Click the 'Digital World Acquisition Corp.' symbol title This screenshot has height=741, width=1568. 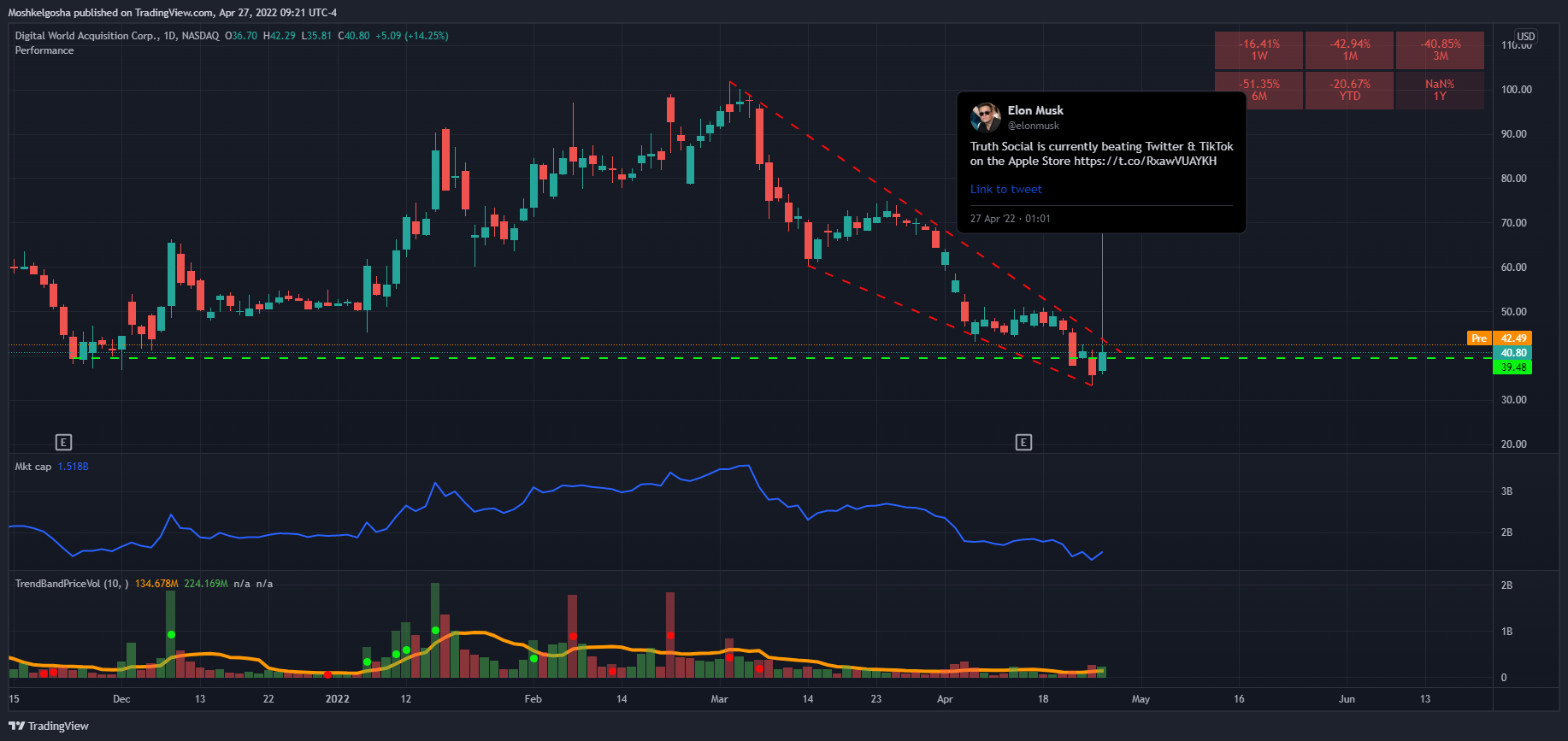pyautogui.click(x=86, y=36)
